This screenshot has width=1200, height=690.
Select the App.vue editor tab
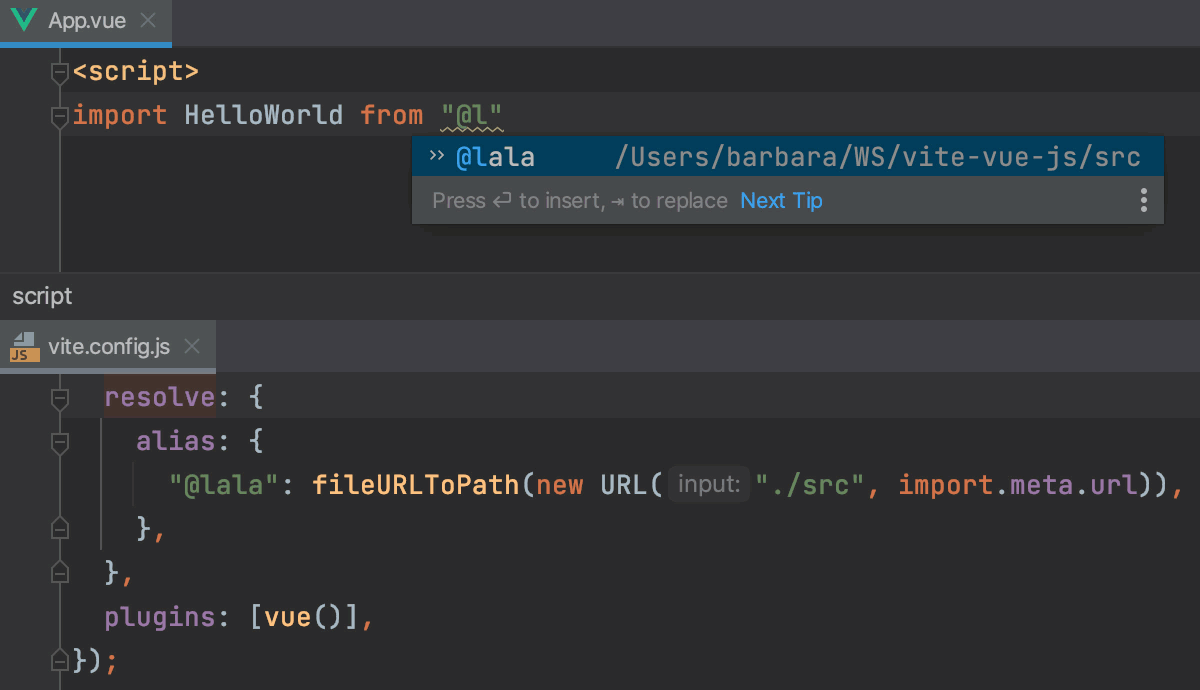(x=85, y=19)
